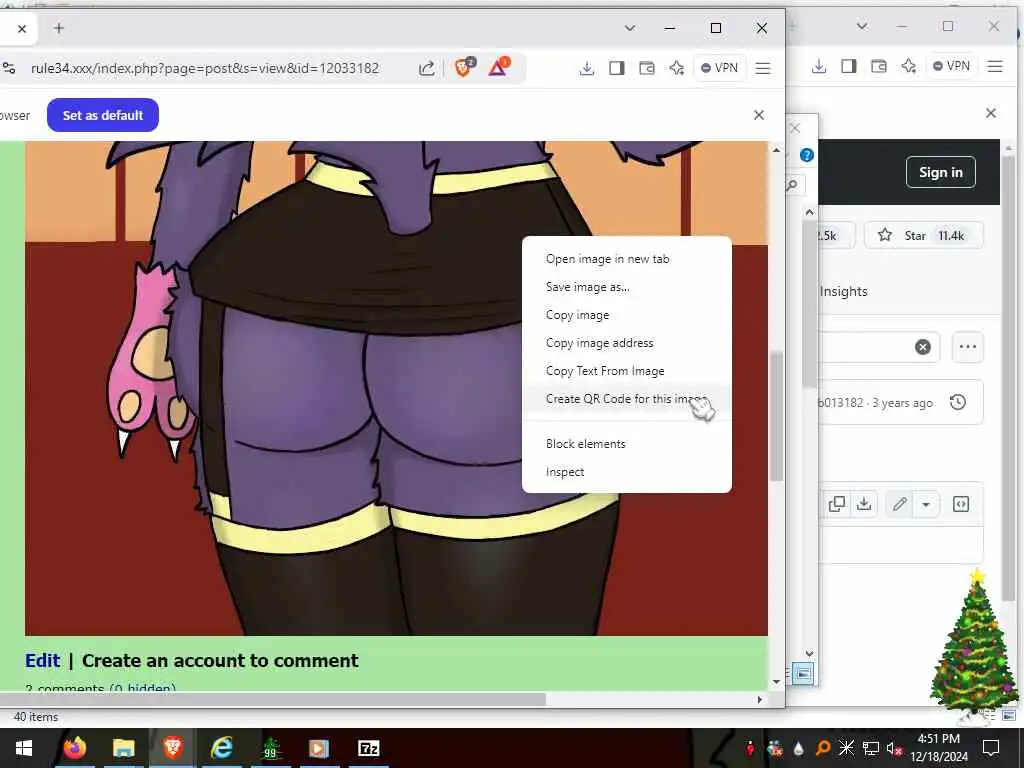Download raw file icon on GitHub page
The width and height of the screenshot is (1024, 768).
click(864, 504)
